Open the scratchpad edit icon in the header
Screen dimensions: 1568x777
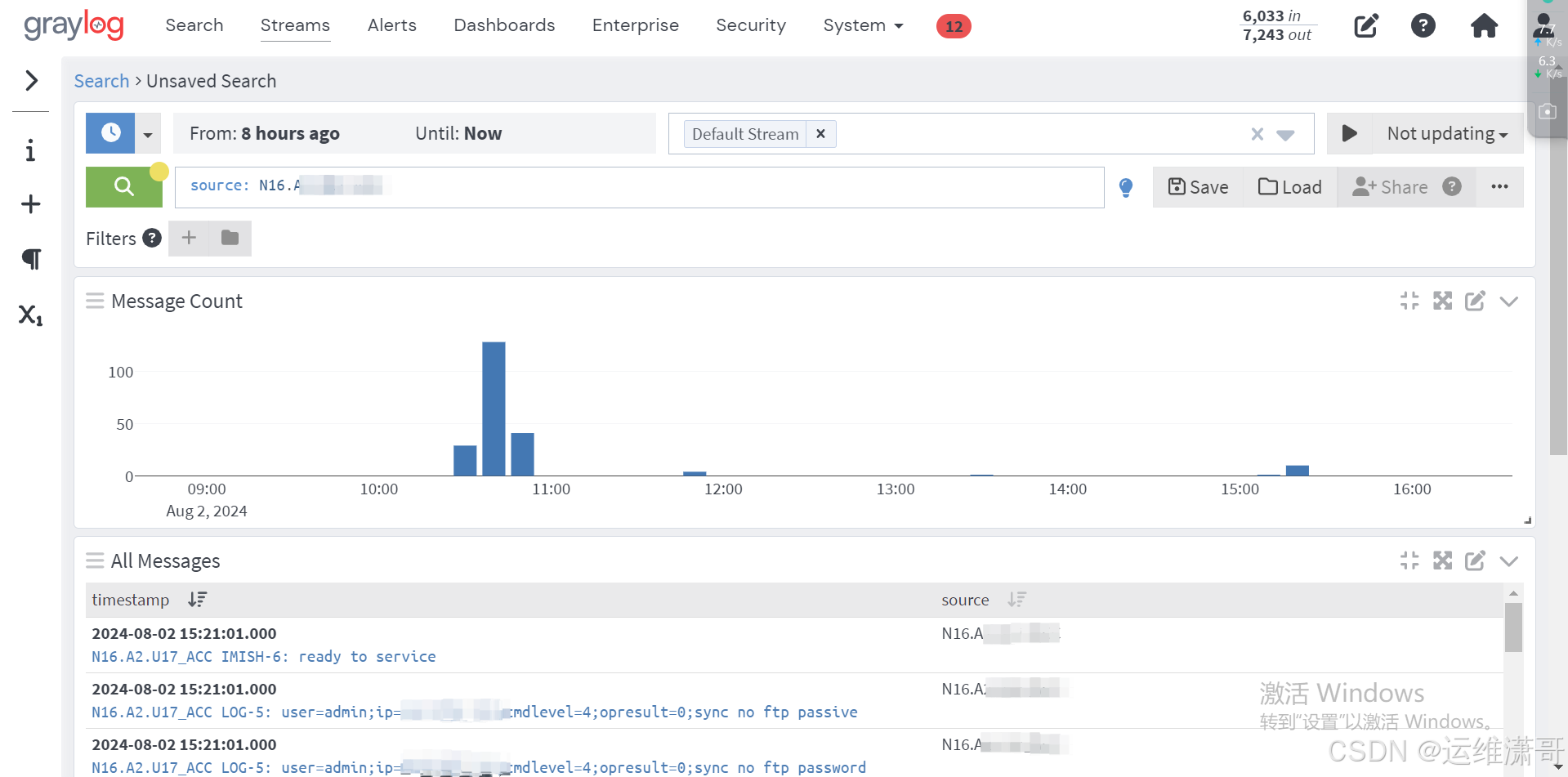point(1366,25)
